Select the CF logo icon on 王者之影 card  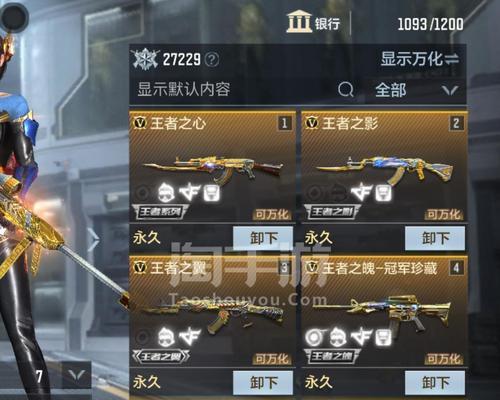tap(361, 192)
